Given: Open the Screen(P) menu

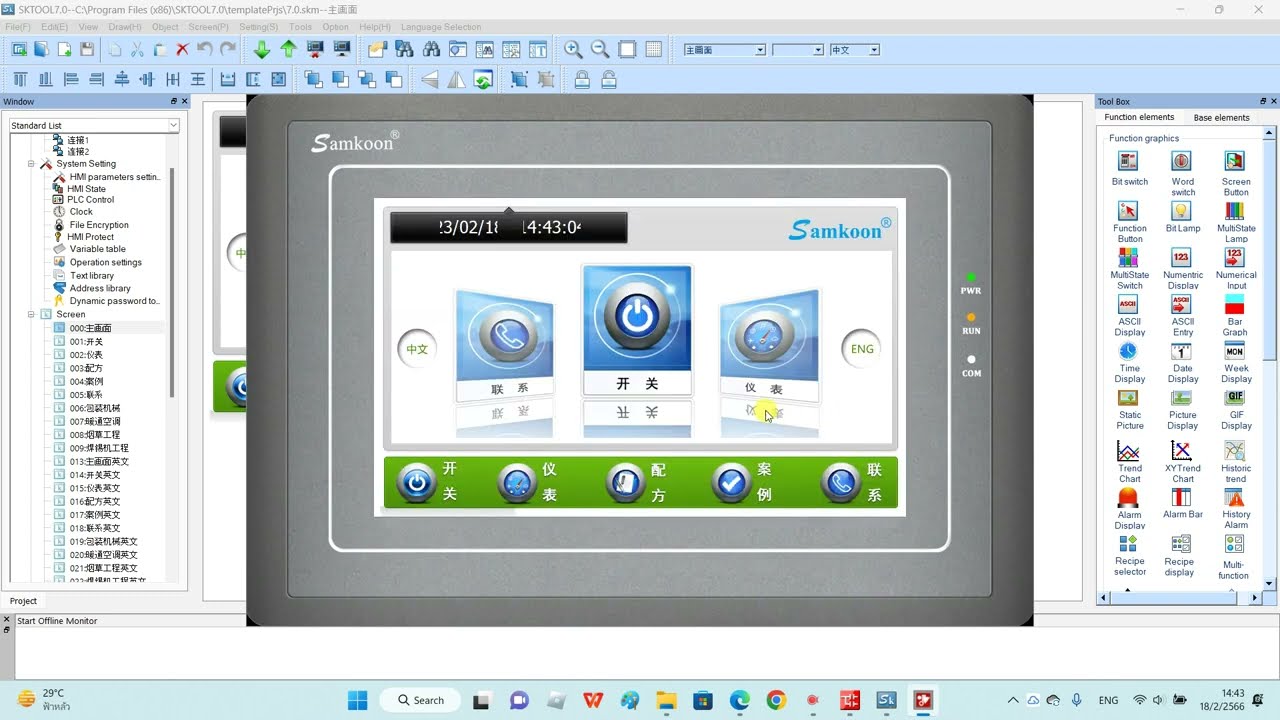Looking at the screenshot, I should [x=208, y=27].
